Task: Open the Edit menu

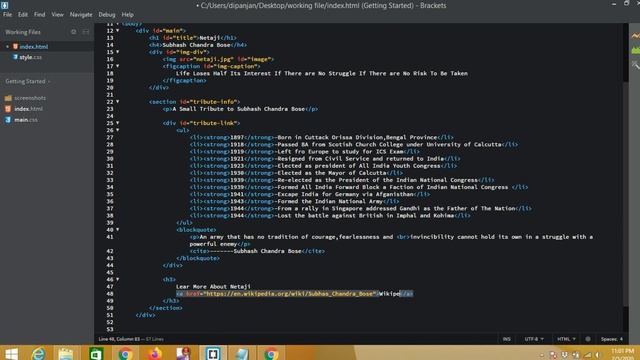Action: pyautogui.click(x=23, y=14)
